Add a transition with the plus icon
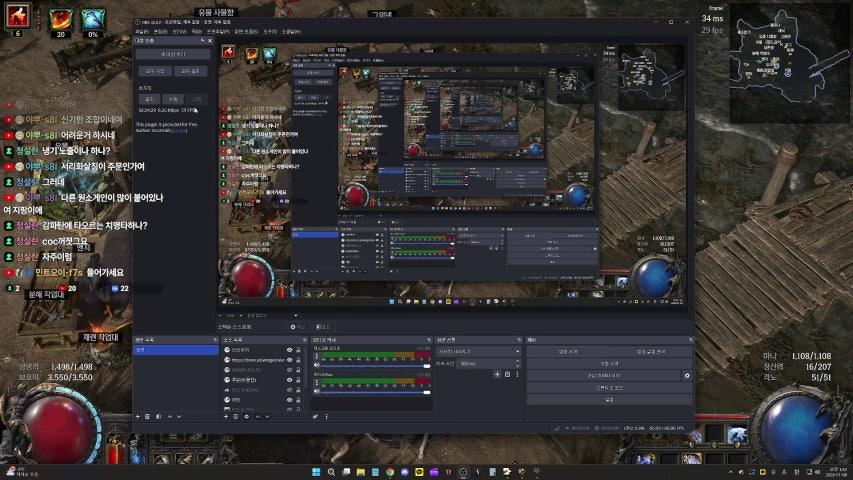 tap(497, 374)
